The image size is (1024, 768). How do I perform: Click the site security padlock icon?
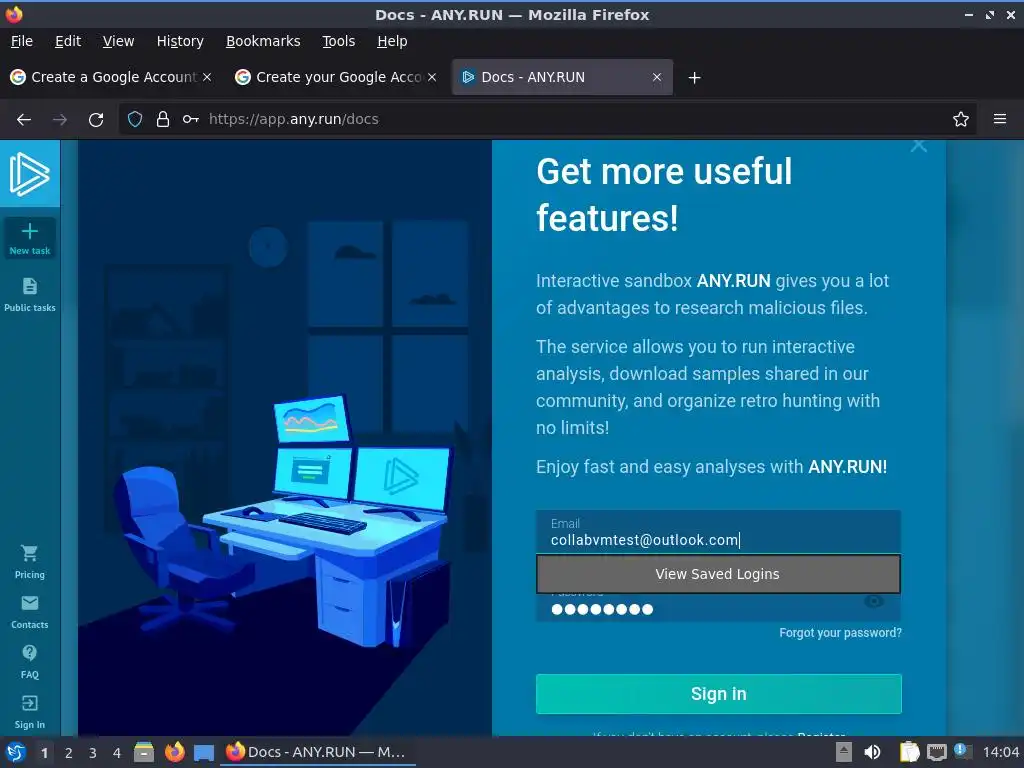(163, 119)
